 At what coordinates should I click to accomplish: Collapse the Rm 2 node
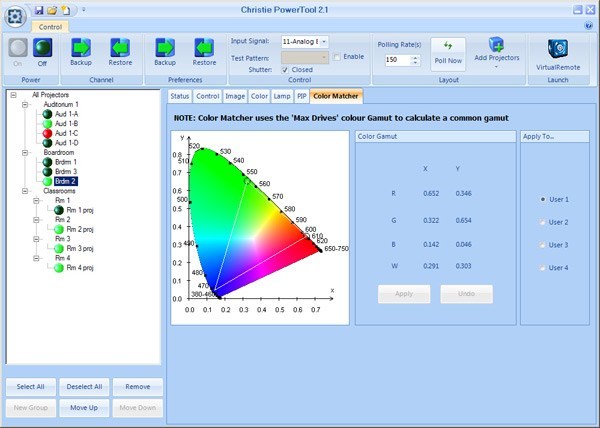(x=36, y=220)
